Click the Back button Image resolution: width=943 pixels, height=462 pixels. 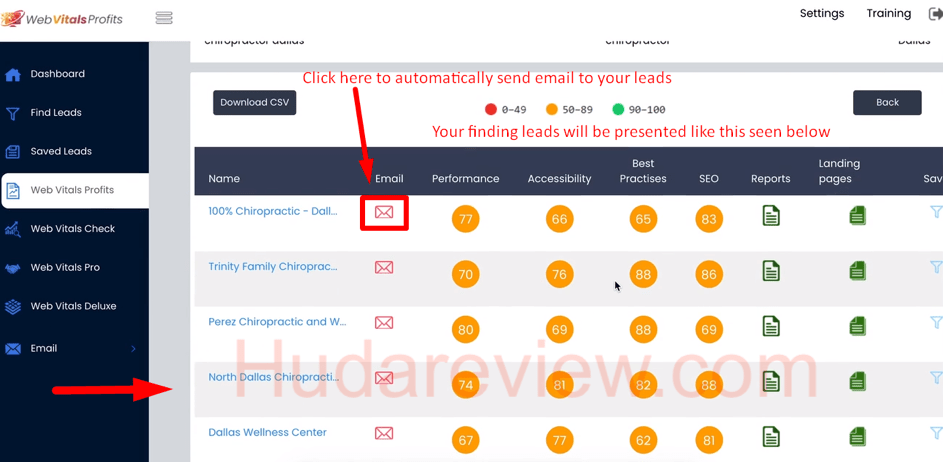tap(887, 102)
